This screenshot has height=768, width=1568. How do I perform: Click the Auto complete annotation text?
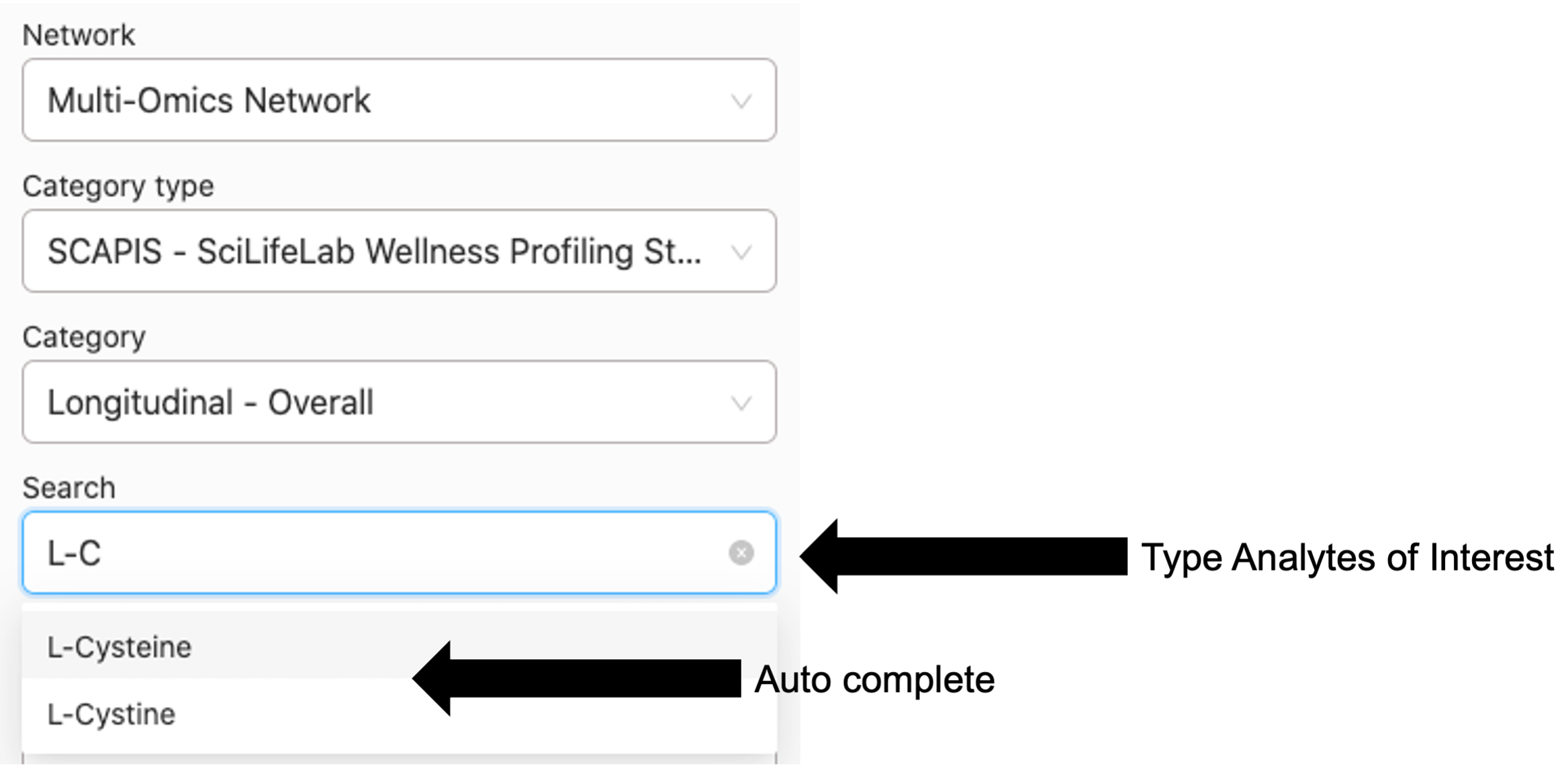874,679
